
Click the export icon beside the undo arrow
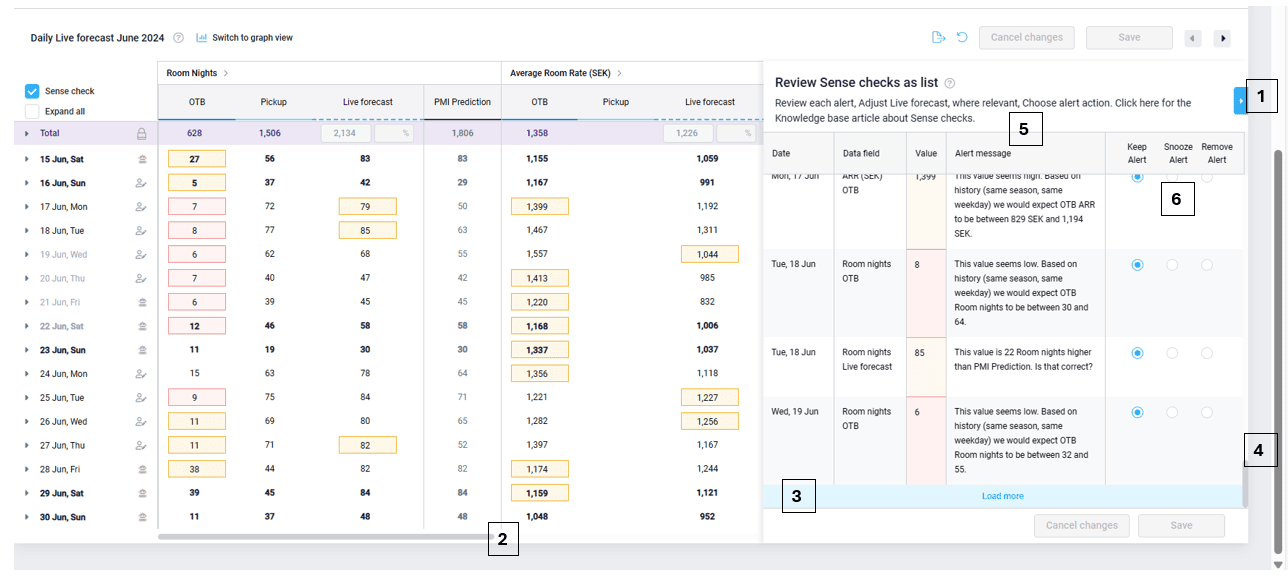coord(938,38)
